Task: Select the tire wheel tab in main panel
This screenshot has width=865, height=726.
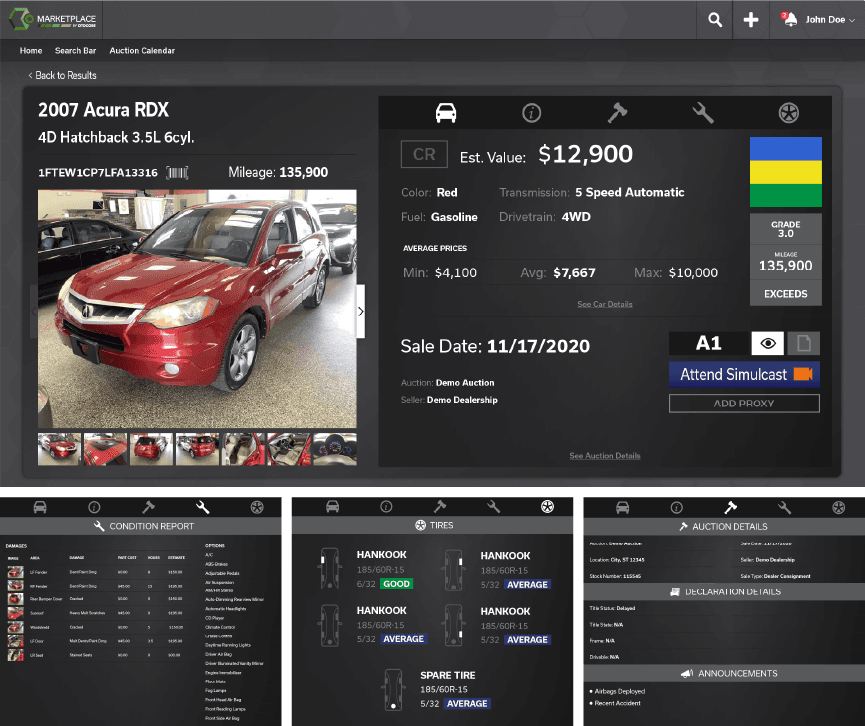Action: [x=789, y=113]
